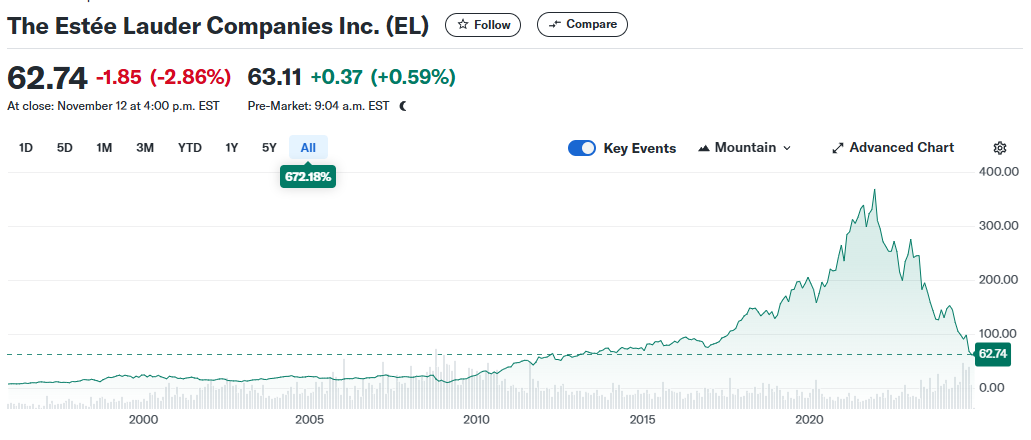
Task: Click the 2015 x-axis year label
Action: pos(642,420)
